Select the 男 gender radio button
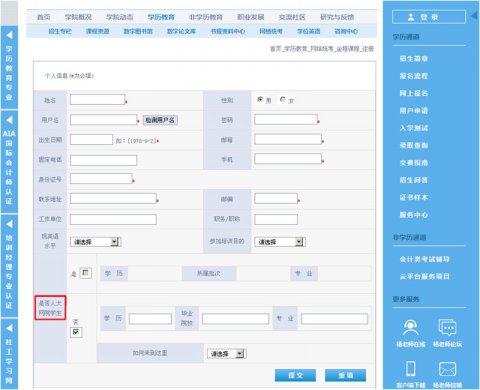Image resolution: width=480 pixels, height=390 pixels. [260, 99]
